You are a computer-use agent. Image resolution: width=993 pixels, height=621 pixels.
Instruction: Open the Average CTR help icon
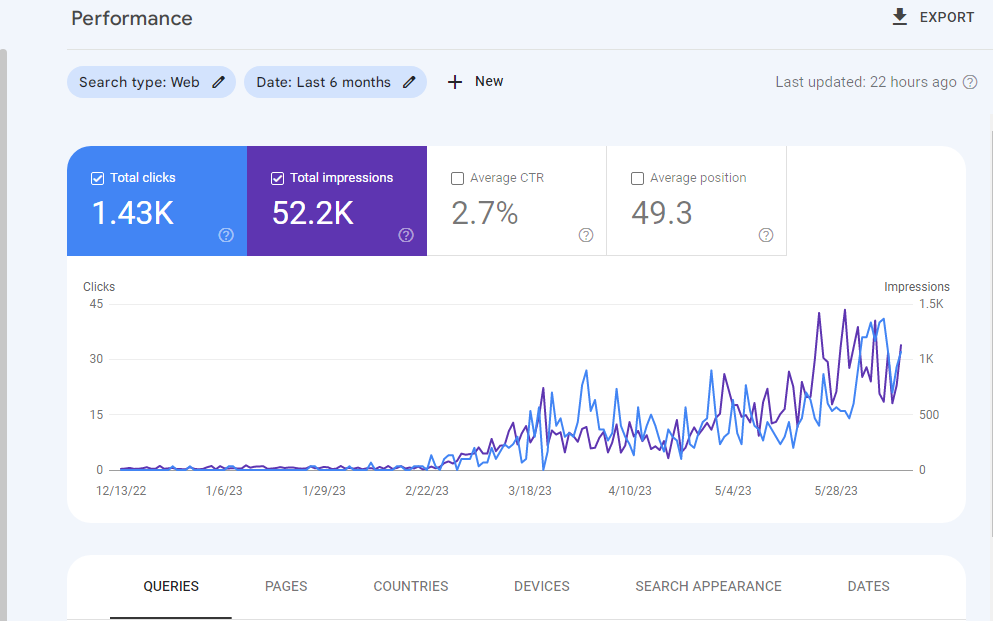pyautogui.click(x=586, y=235)
